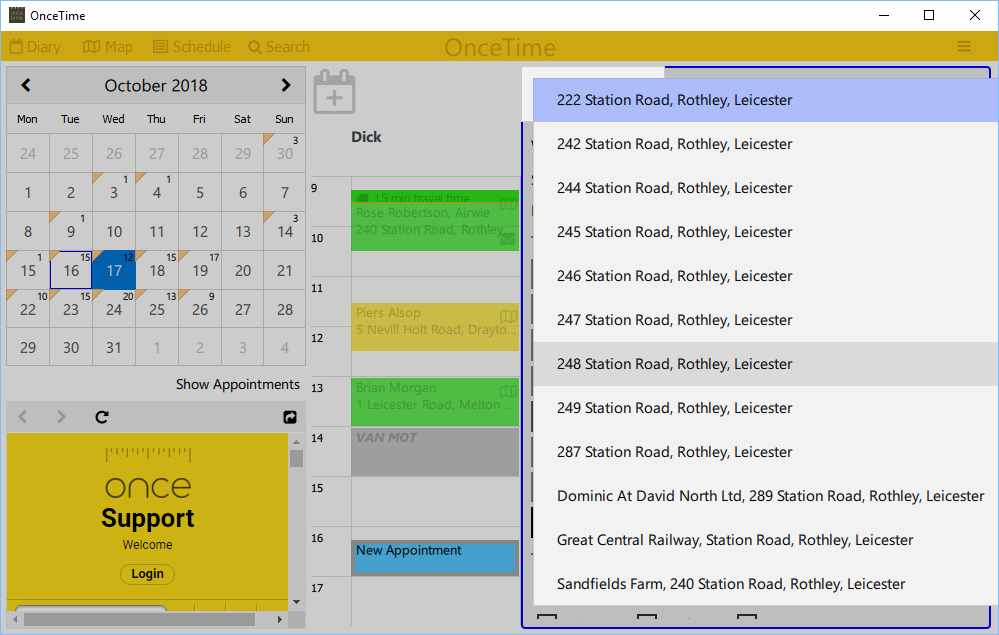Open map for Brian Morgan appointment

(x=508, y=391)
